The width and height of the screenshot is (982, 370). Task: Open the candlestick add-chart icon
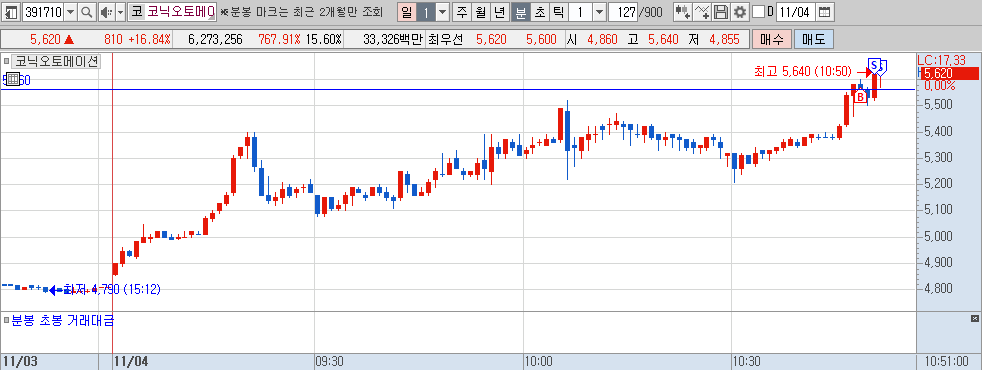(683, 12)
